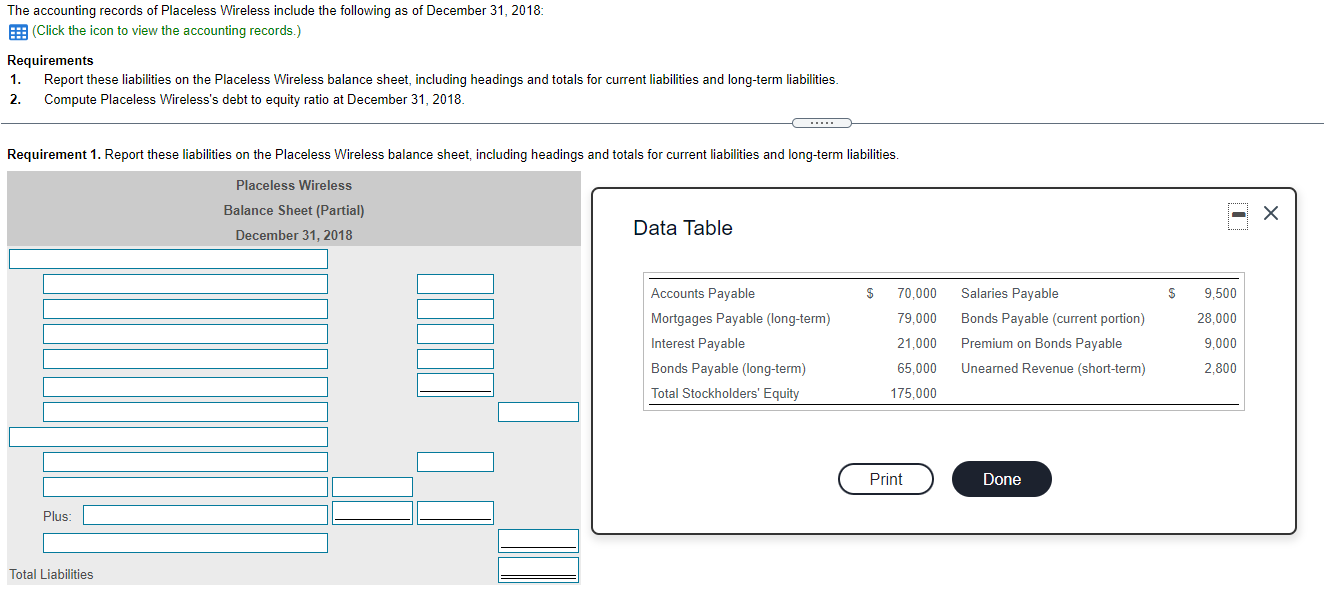Click the Balance Sheet (Partial) heading
The image size is (1324, 607).
[294, 210]
